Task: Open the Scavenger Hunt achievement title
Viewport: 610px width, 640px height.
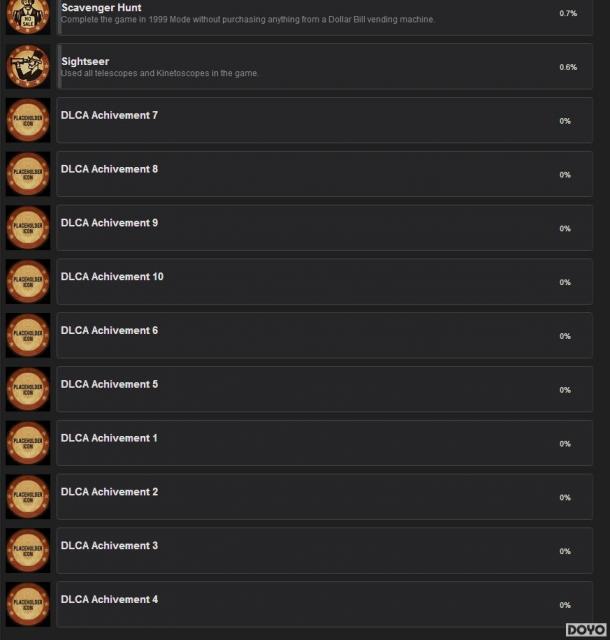Action: pos(101,8)
